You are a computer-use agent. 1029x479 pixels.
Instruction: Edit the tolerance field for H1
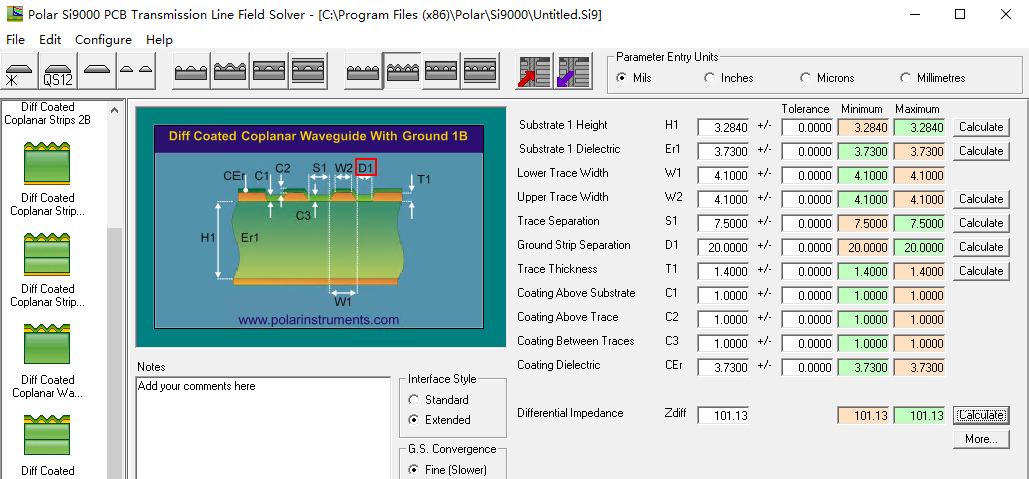(807, 127)
